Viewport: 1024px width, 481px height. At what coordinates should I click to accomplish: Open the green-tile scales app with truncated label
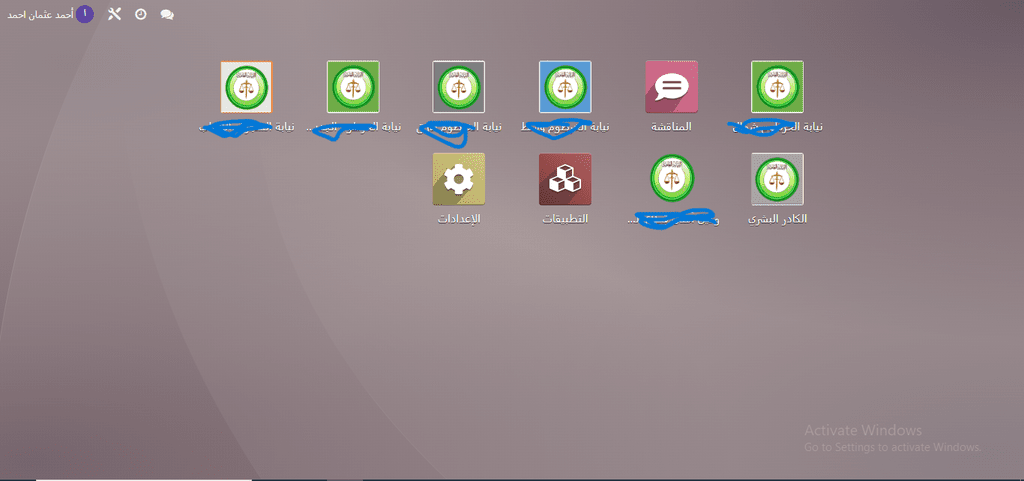point(353,87)
